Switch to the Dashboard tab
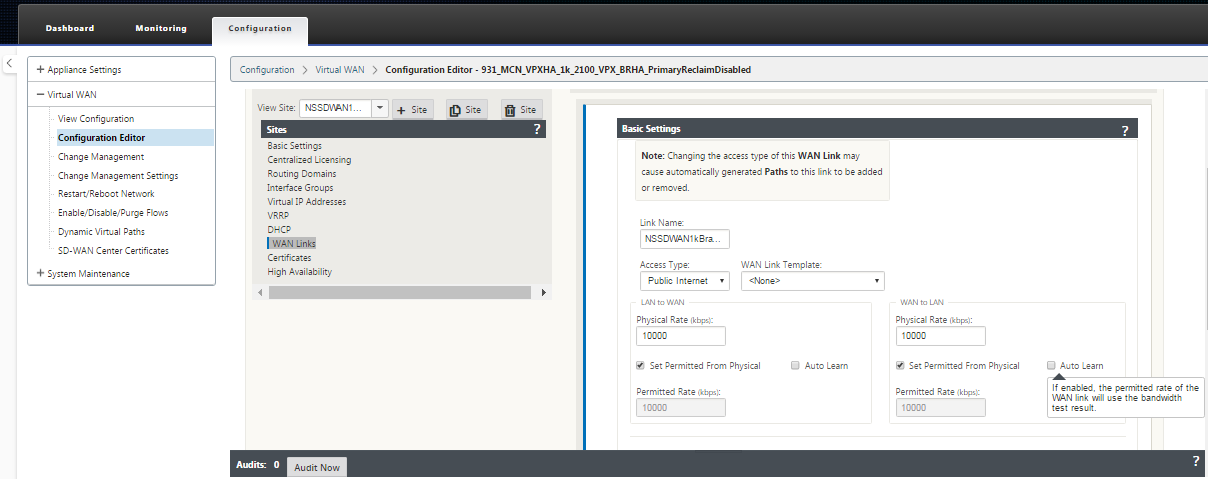Screen dimensions: 1208x479 [x=70, y=28]
